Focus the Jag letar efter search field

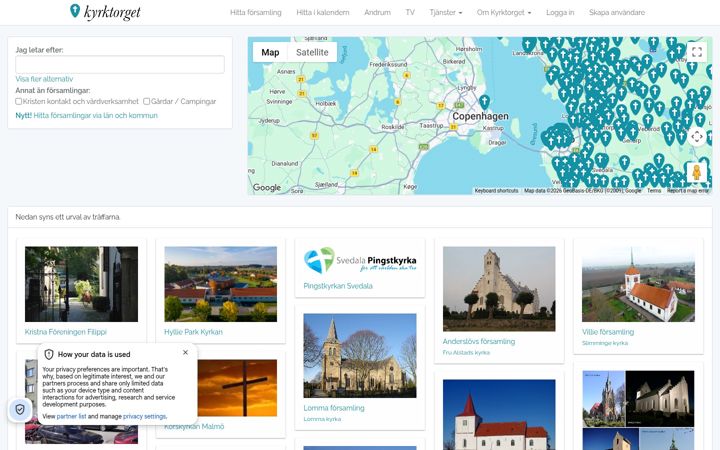click(x=120, y=65)
